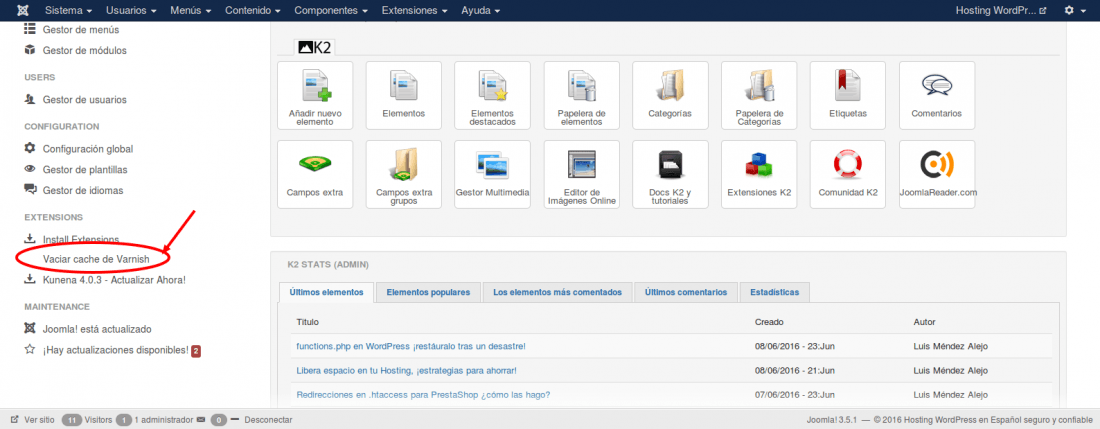Click Kunena 4.0.3 - Actualizar Ahora! link
Viewport: 1100px width, 429px height.
[114, 280]
